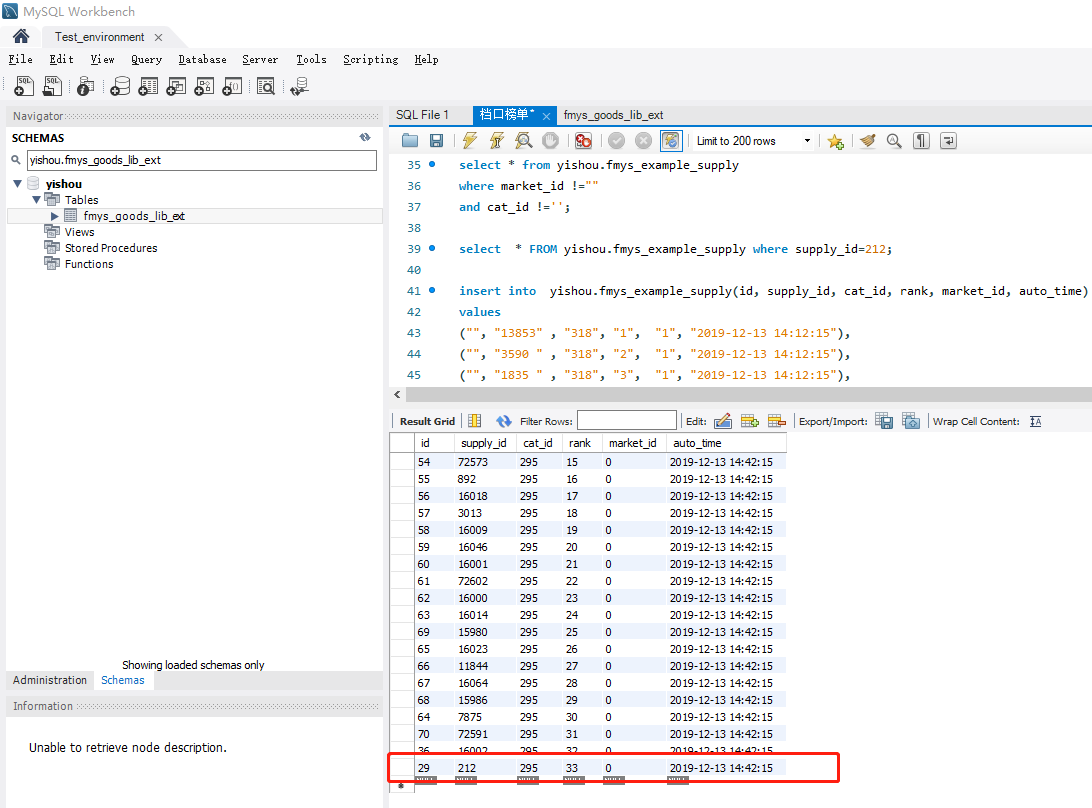This screenshot has width=1092, height=808.
Task: Create new table icon
Action: point(148,86)
